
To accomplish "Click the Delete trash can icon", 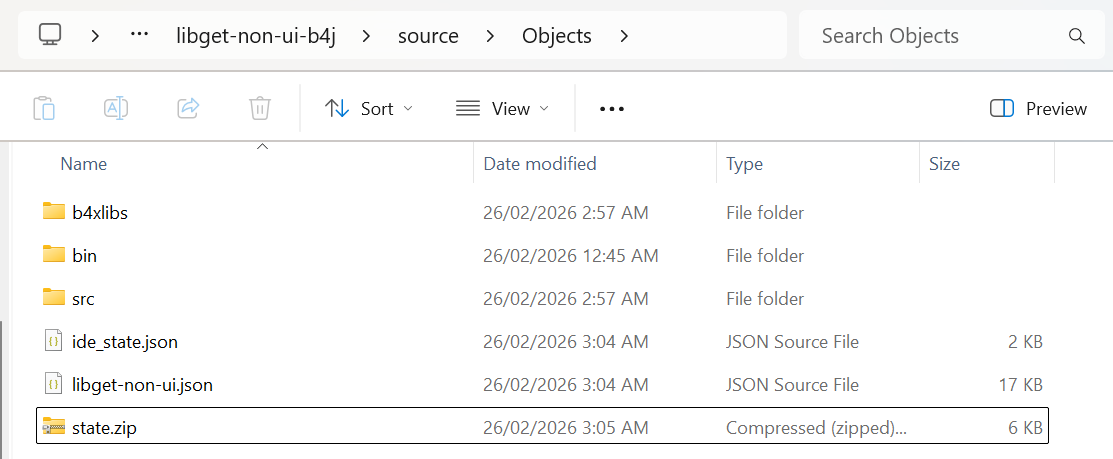I will [260, 108].
